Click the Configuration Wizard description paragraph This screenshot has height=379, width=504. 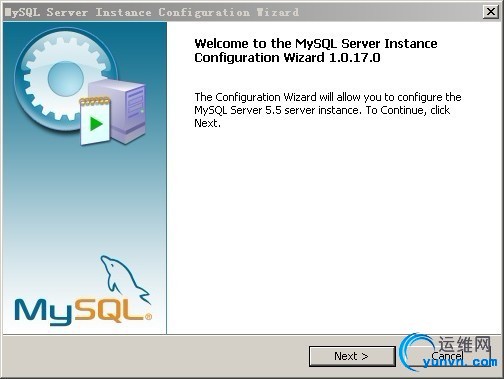(328, 110)
